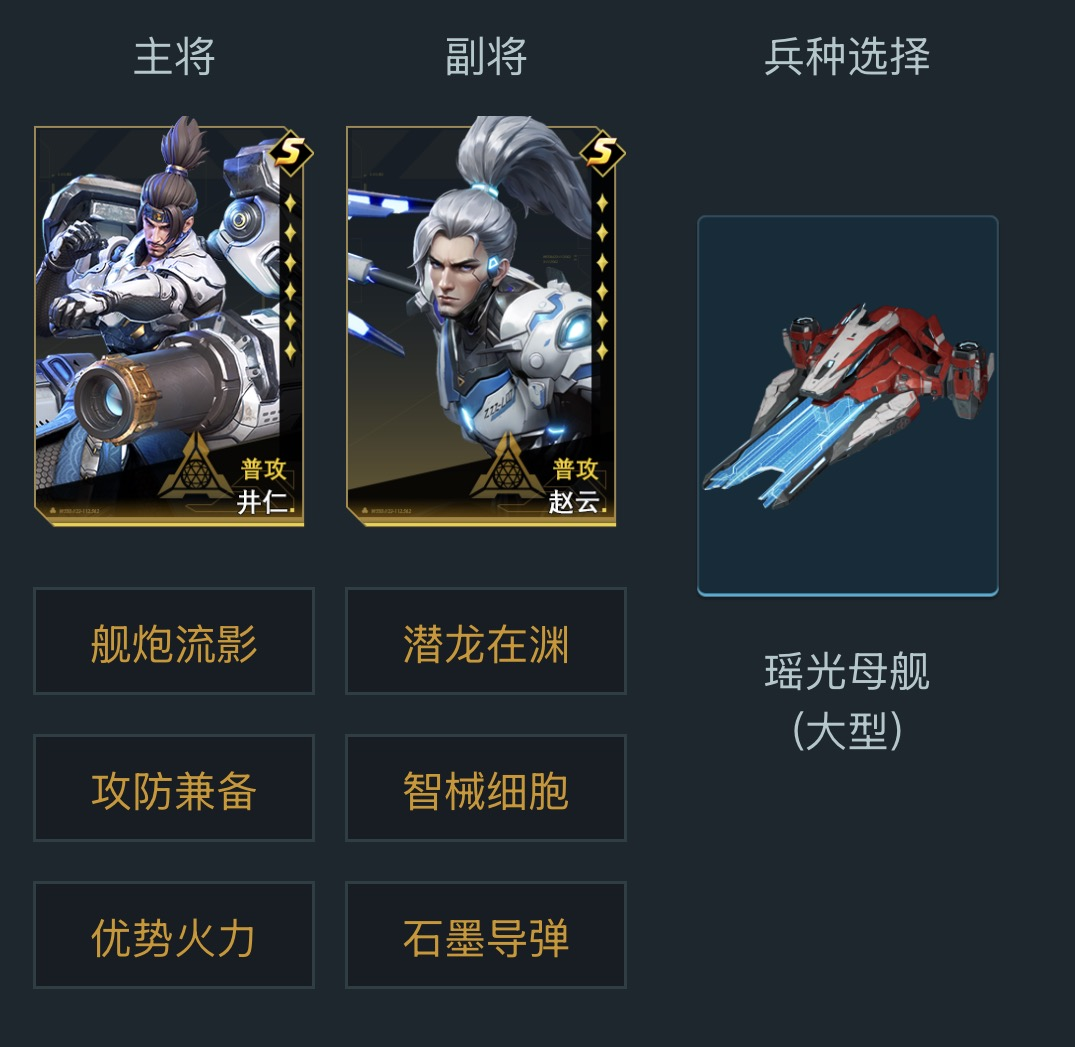Image resolution: width=1075 pixels, height=1047 pixels.
Task: Open the 舰炮流影 skill
Action: pos(174,641)
